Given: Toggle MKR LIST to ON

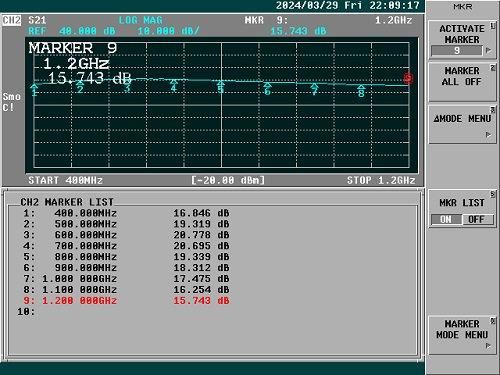Looking at the screenshot, I should 446,219.
